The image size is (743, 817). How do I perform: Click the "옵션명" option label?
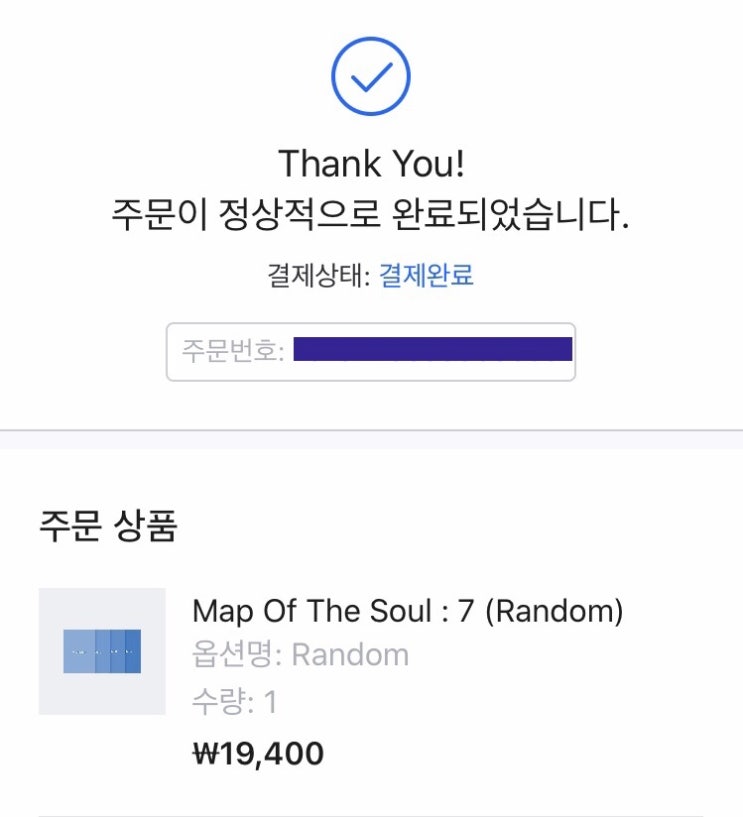click(237, 655)
